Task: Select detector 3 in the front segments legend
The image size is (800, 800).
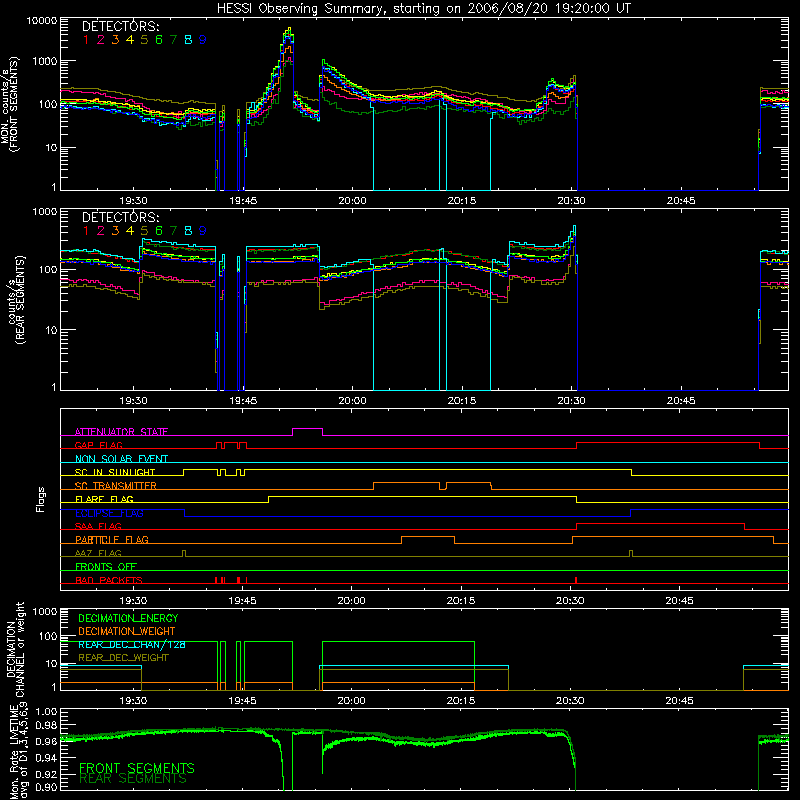Action: click(115, 40)
